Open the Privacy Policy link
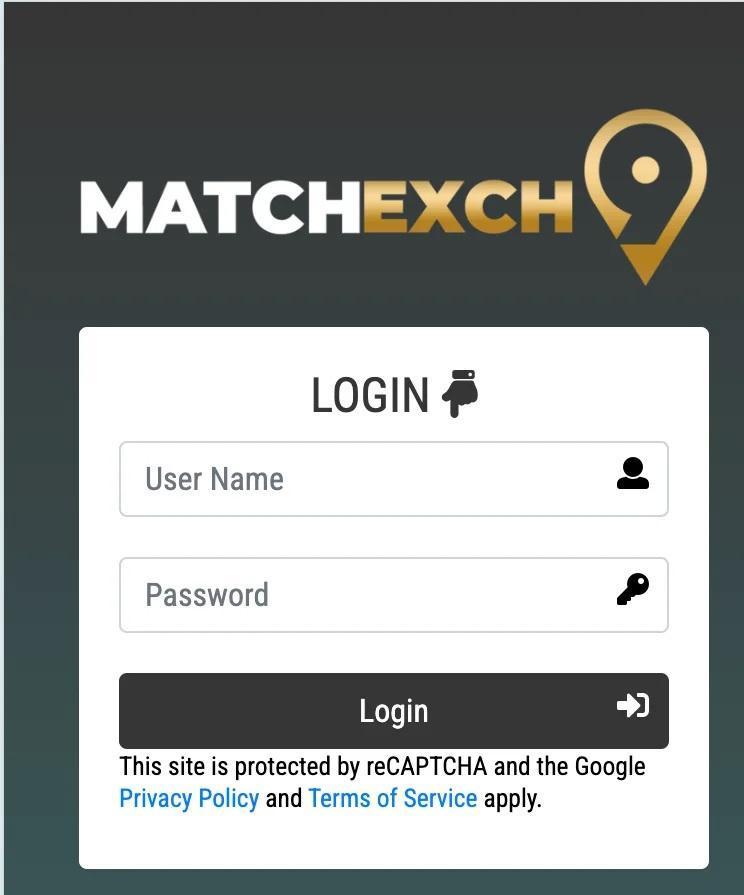The width and height of the screenshot is (744, 895). coord(189,798)
